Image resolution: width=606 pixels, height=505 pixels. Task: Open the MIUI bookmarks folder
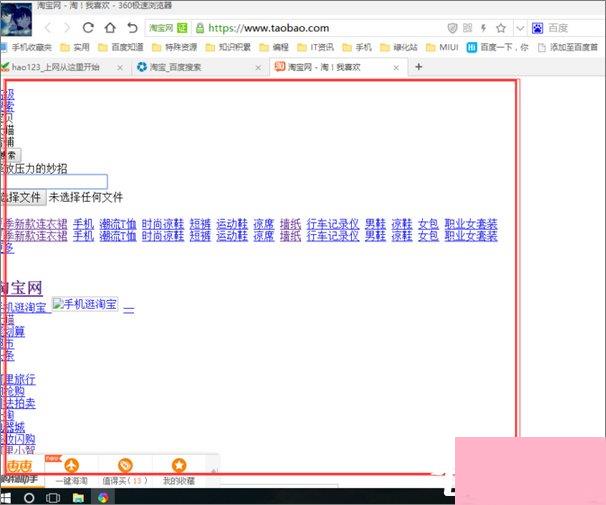coord(442,47)
